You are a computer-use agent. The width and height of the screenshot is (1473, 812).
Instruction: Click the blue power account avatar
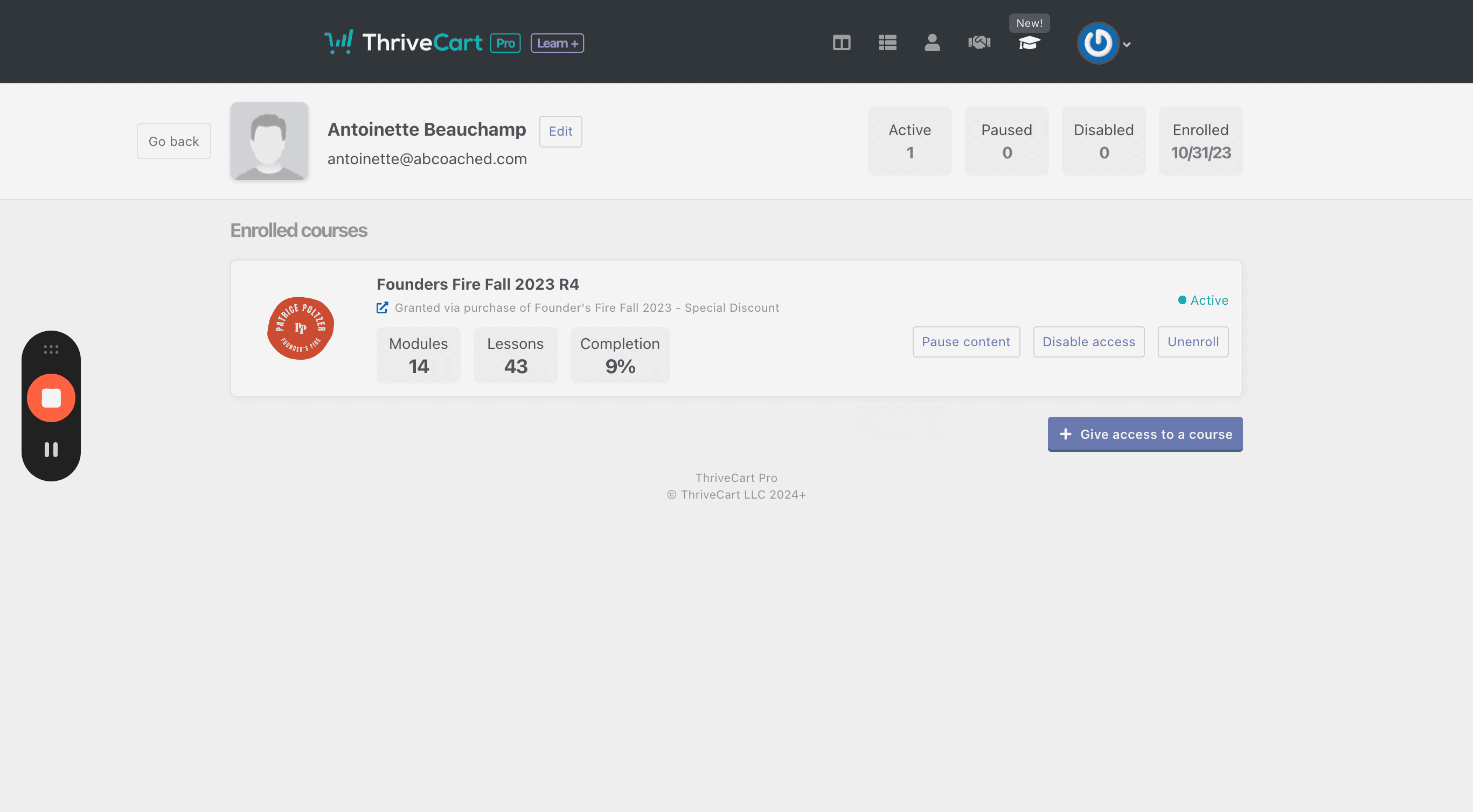tap(1098, 43)
